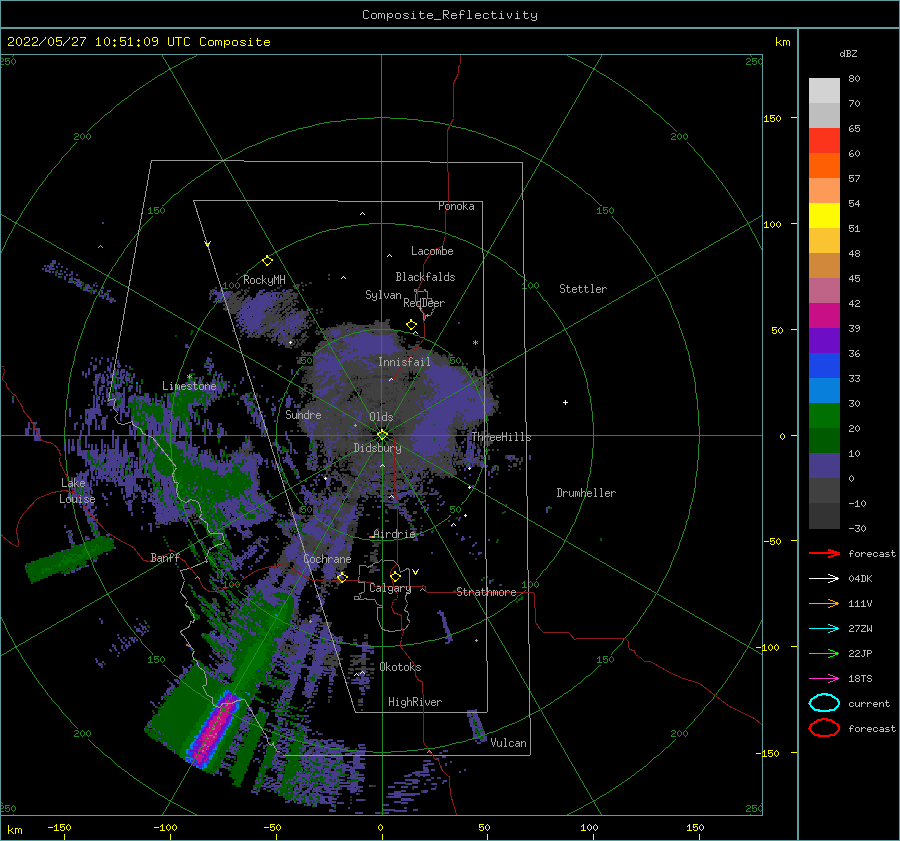Click the Banff town label
The height and width of the screenshot is (841, 900).
(165, 557)
